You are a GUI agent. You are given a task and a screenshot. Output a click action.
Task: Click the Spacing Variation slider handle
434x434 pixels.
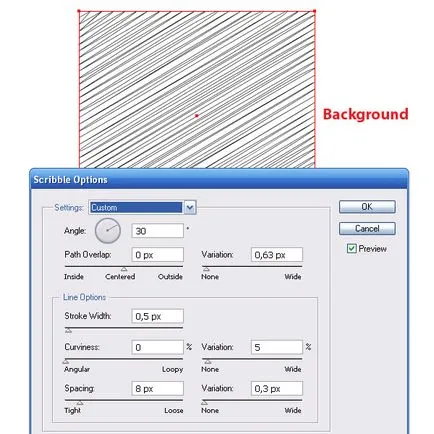pos(204,403)
